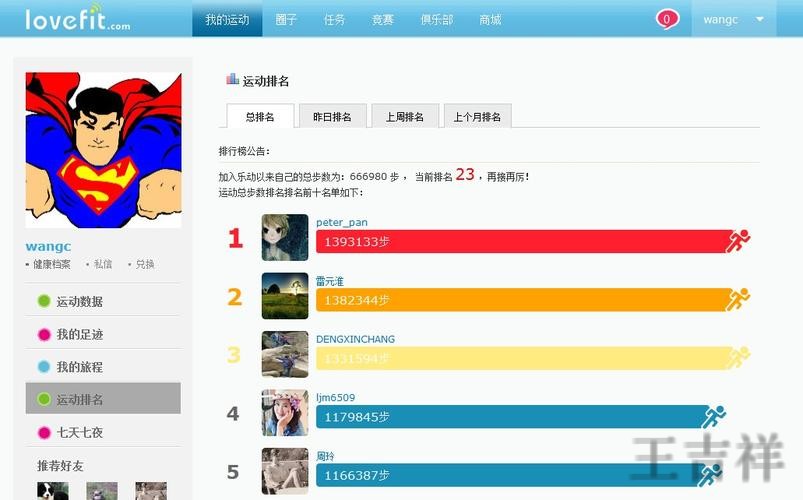The width and height of the screenshot is (803, 500).
Task: Select the 上个月排名 tab
Action: (477, 117)
